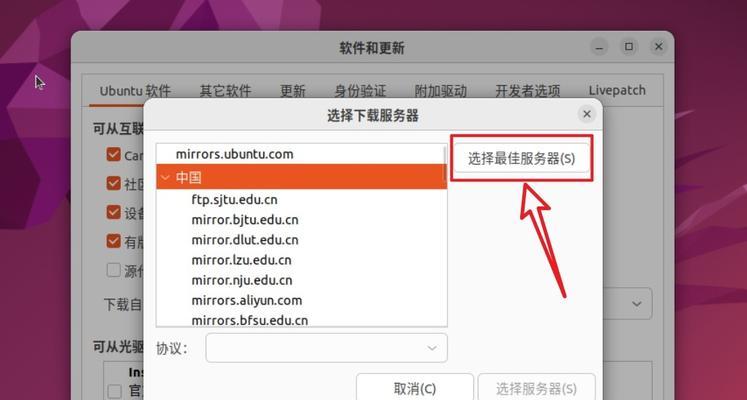This screenshot has height=400, width=747.
Task: Maximize the 软件和更新 window
Action: point(629,47)
